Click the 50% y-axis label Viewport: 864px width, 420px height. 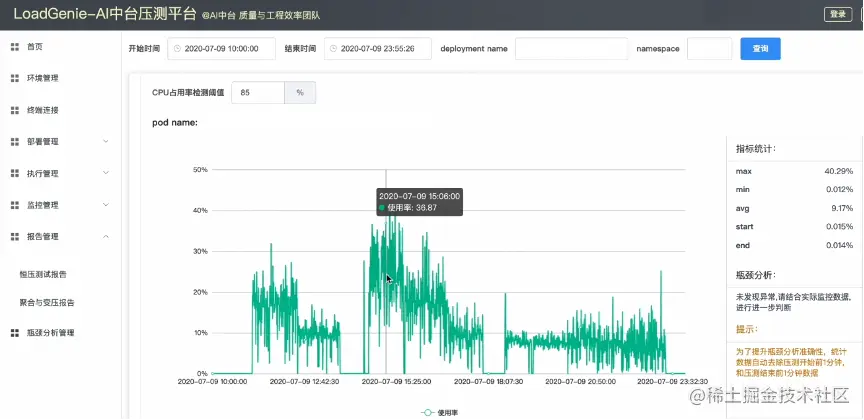199,170
